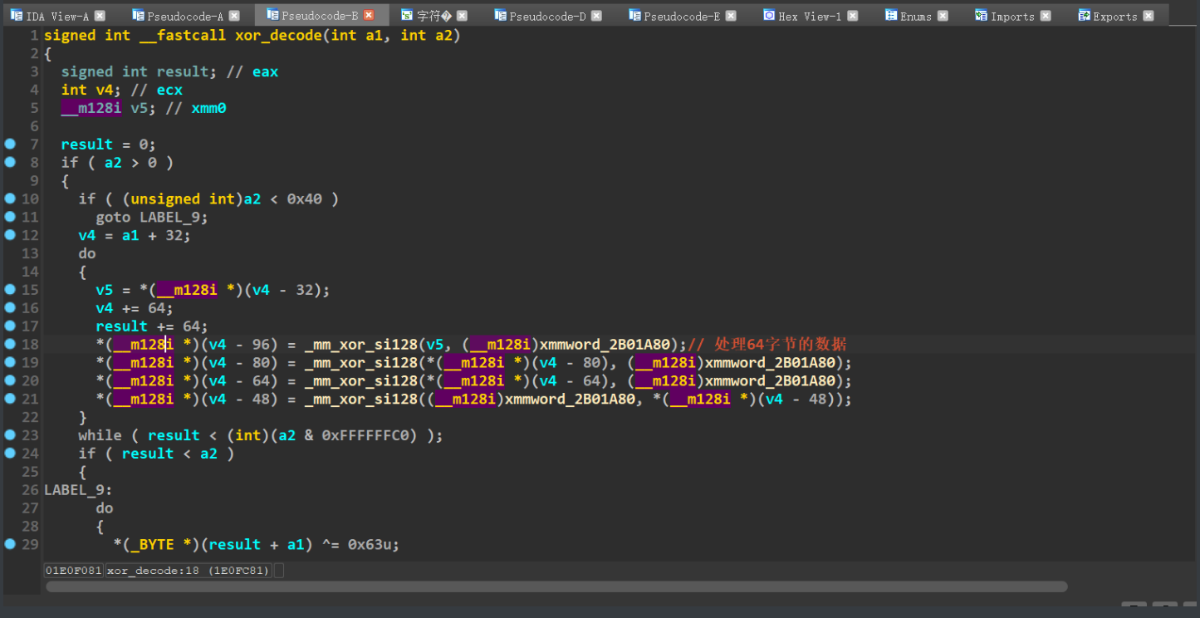
Task: Click the Pseudocode-D tab icon
Action: point(500,16)
